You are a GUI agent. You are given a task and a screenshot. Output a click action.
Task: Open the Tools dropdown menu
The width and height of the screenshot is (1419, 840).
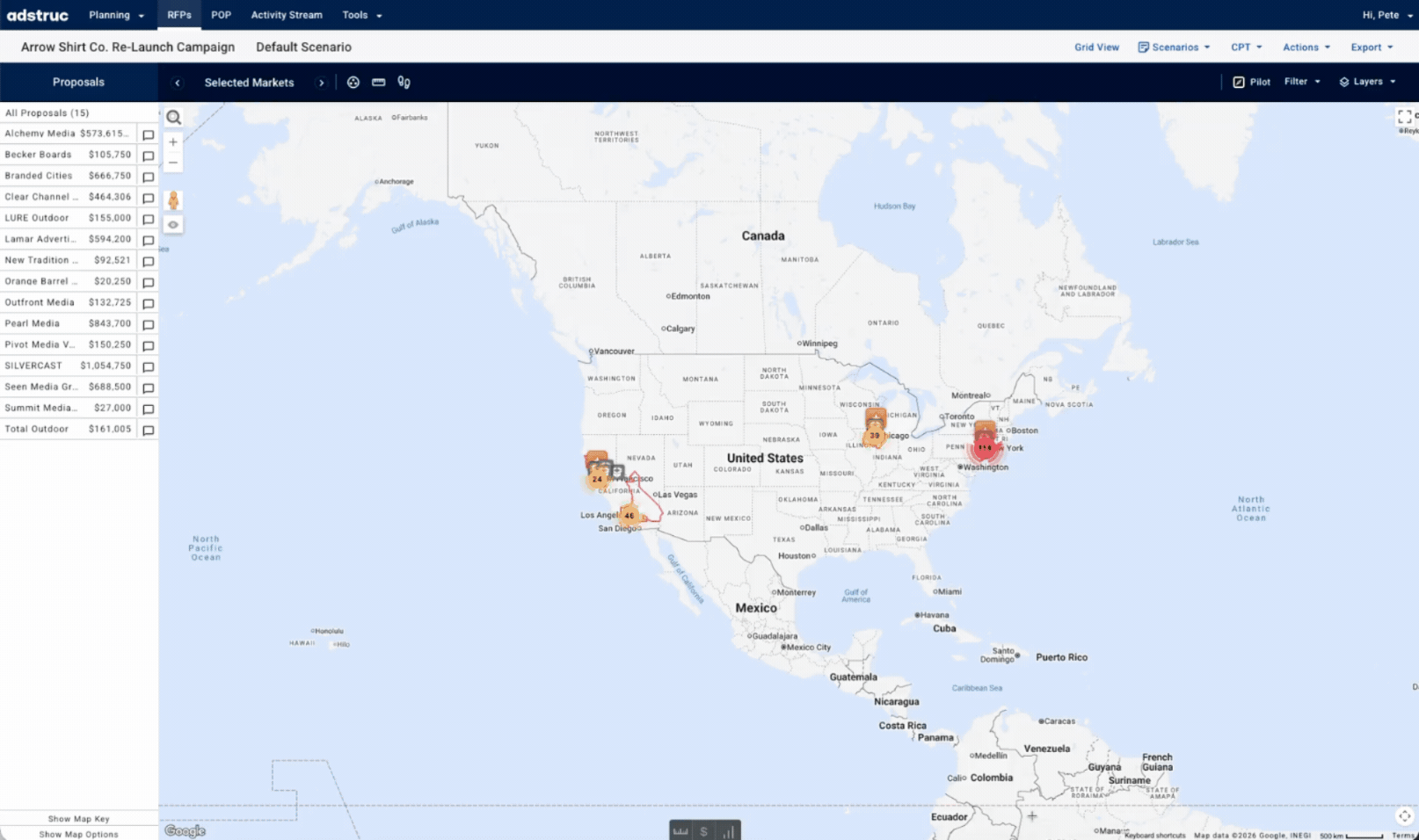362,15
